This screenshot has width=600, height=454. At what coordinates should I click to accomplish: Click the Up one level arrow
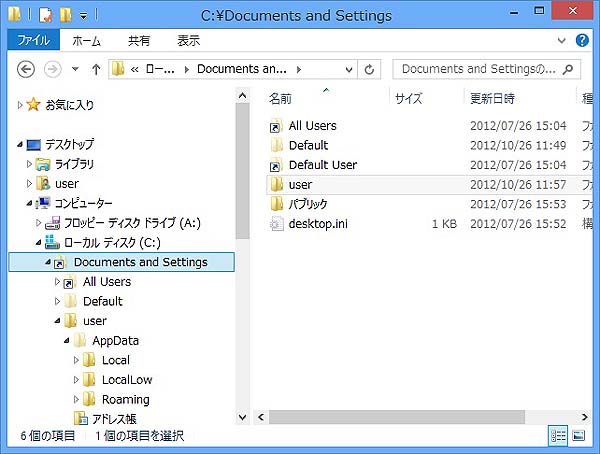coord(96,70)
